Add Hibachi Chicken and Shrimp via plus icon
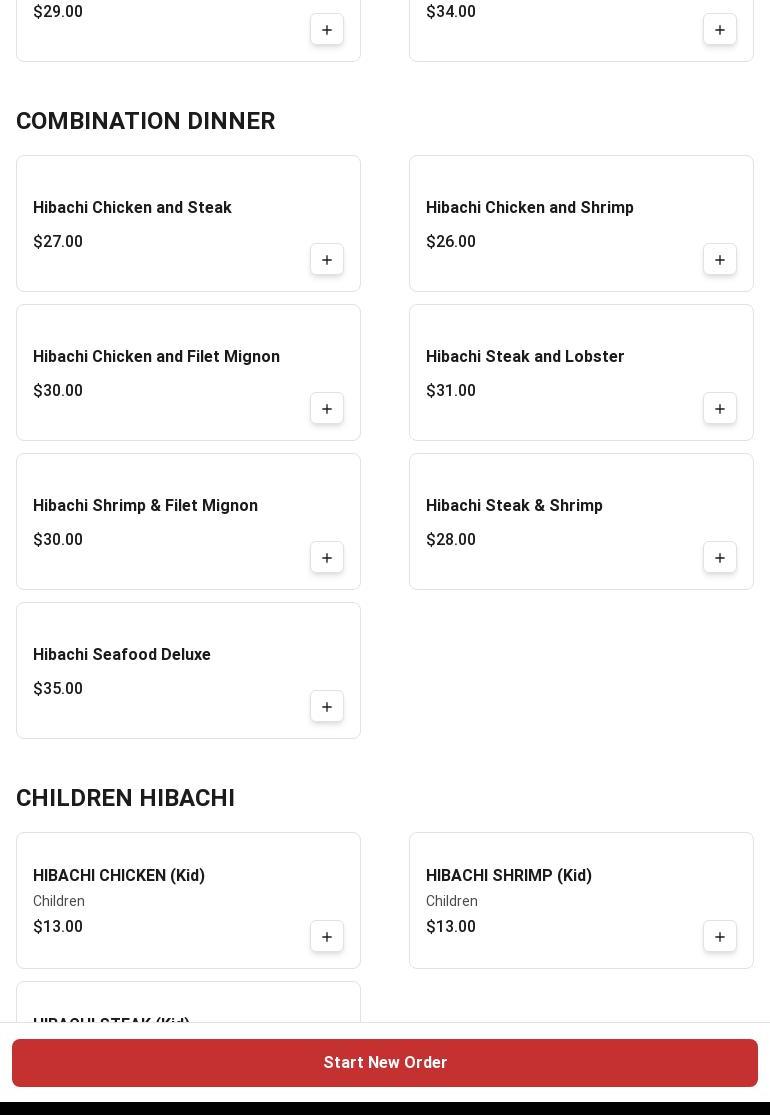The width and height of the screenshot is (770, 1115). pyautogui.click(x=720, y=260)
